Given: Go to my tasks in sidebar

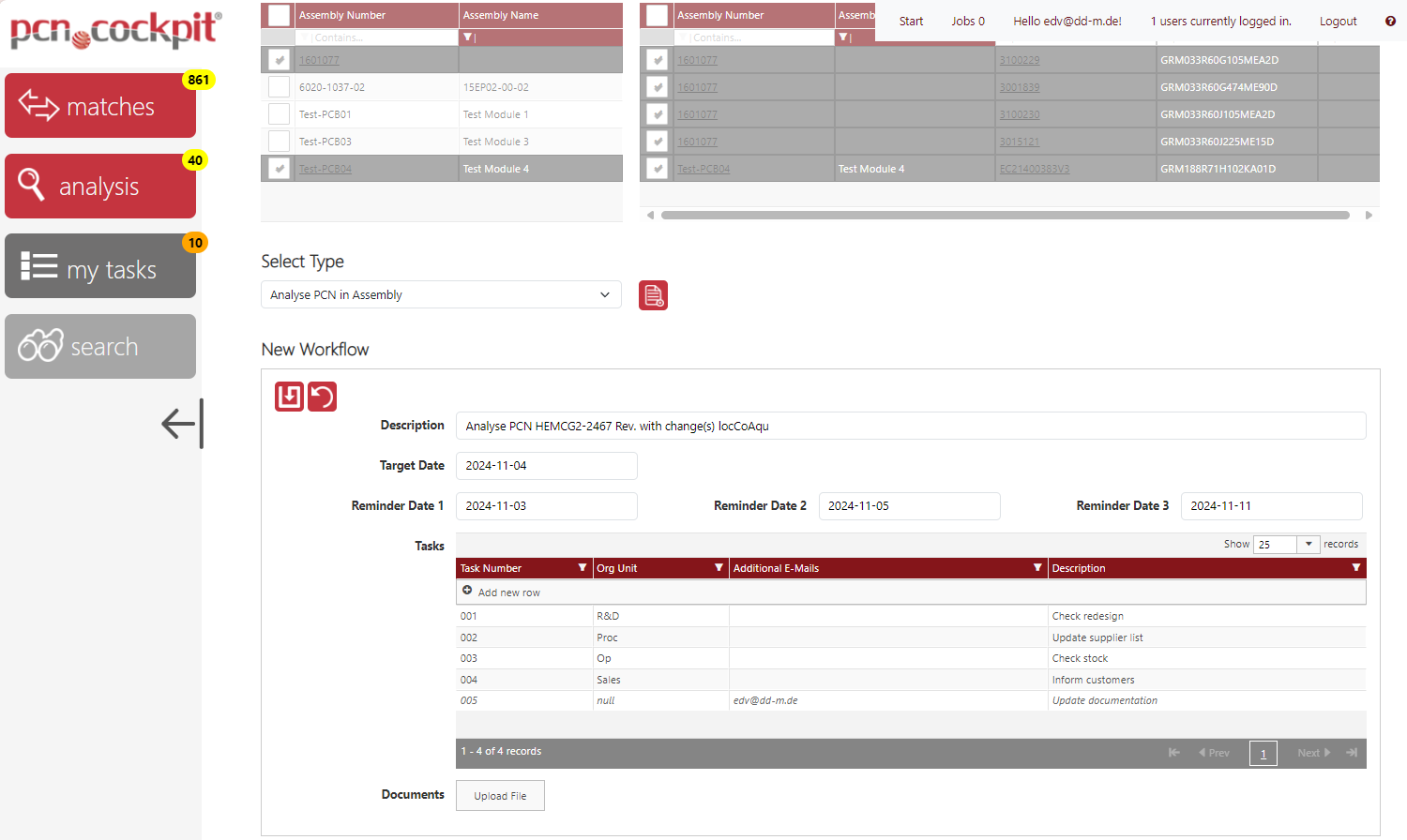Looking at the screenshot, I should point(100,267).
